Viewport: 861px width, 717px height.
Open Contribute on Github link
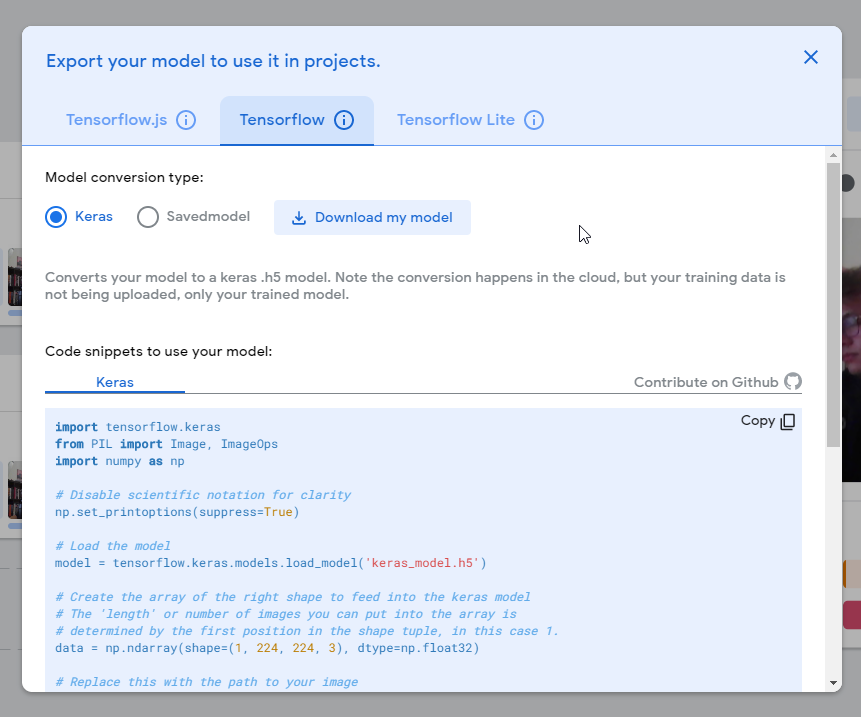click(705, 382)
